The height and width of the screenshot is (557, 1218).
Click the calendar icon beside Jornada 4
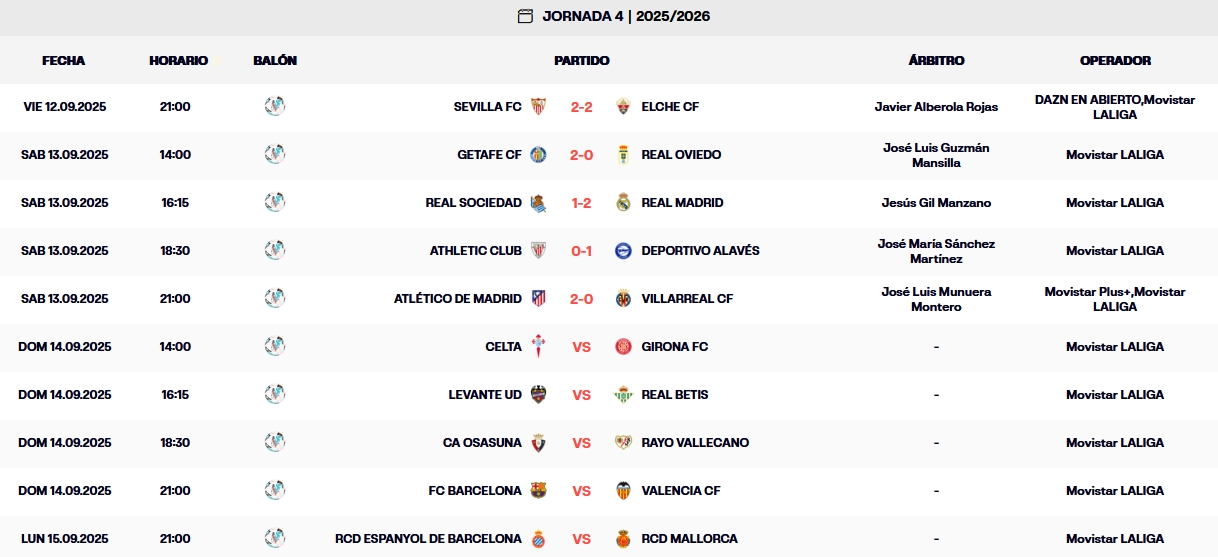(x=525, y=16)
